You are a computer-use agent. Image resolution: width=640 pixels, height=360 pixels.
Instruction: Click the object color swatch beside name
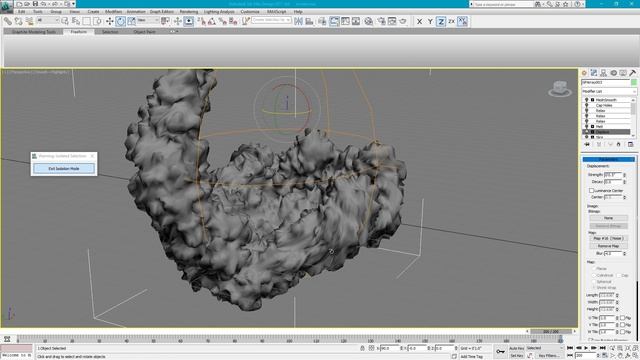tap(633, 82)
